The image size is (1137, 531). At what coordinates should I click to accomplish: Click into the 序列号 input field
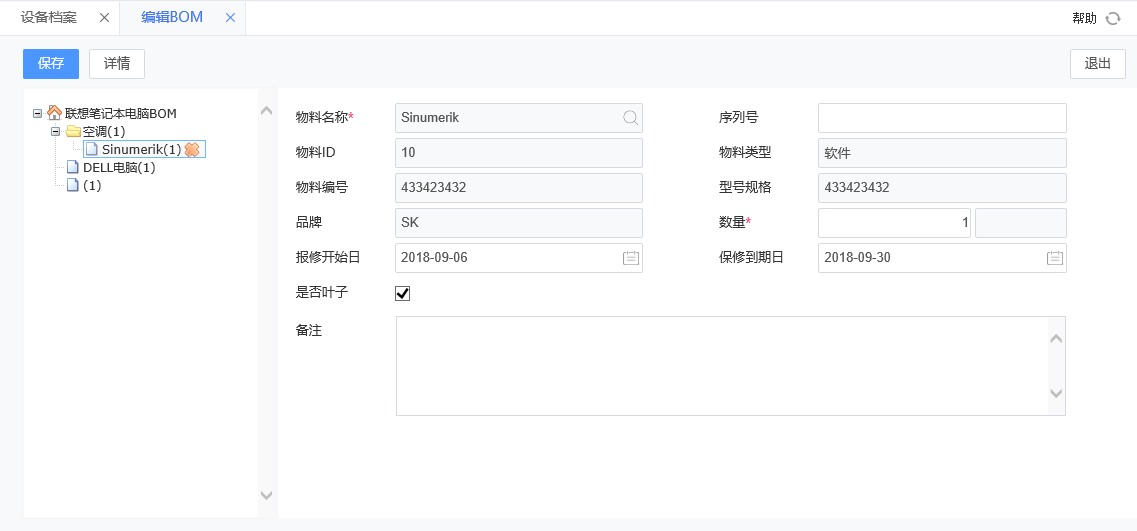pos(941,118)
